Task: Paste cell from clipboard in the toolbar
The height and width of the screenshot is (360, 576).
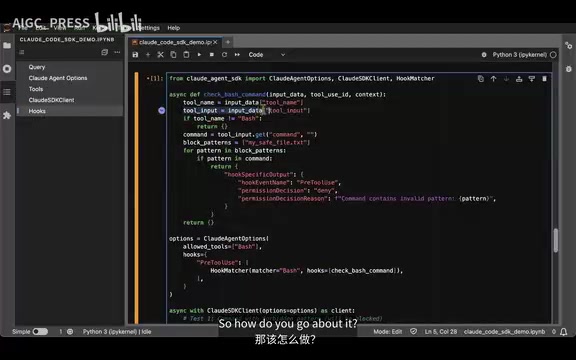Action: click(x=186, y=55)
